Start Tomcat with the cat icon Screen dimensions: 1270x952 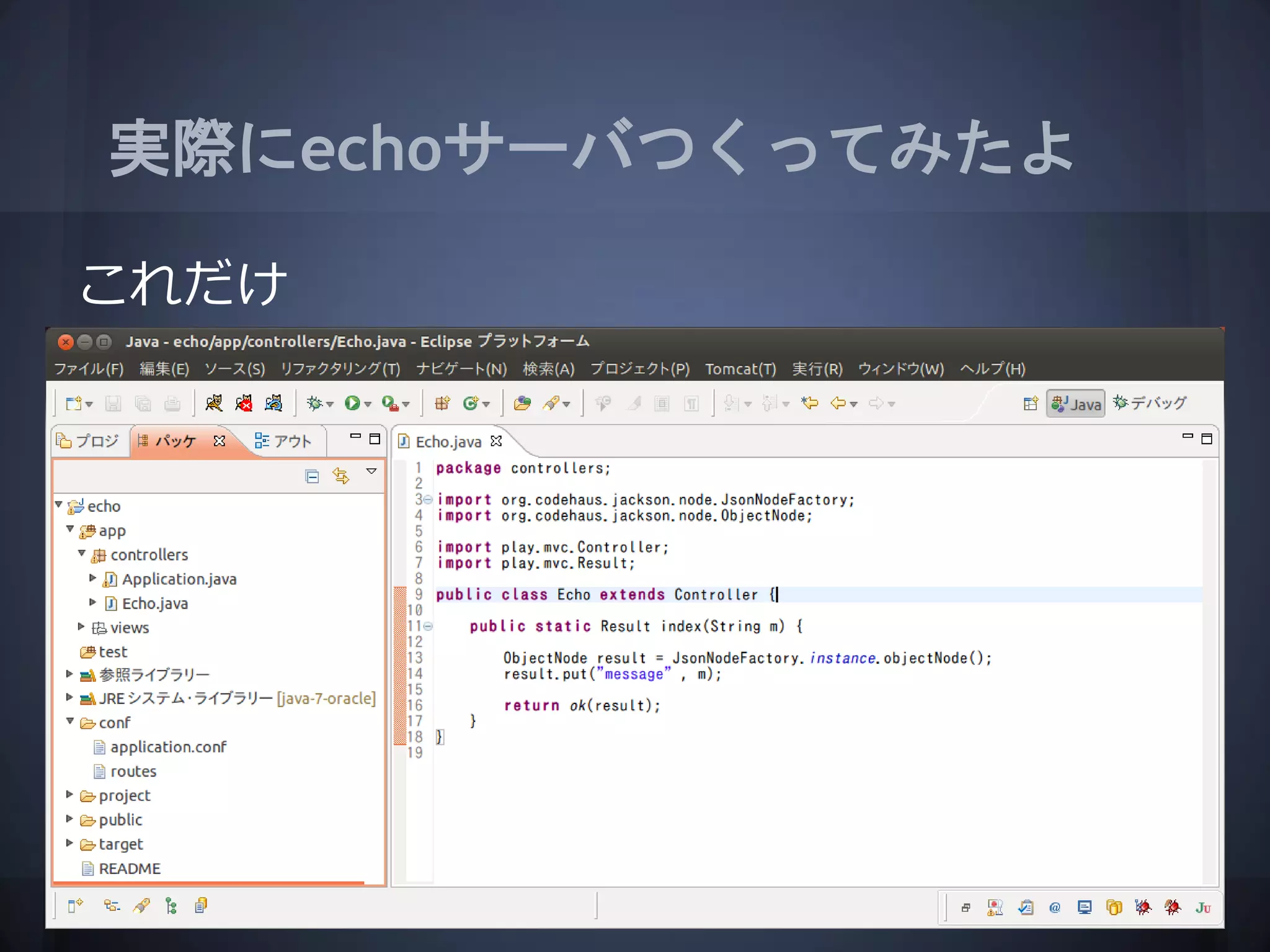click(214, 403)
